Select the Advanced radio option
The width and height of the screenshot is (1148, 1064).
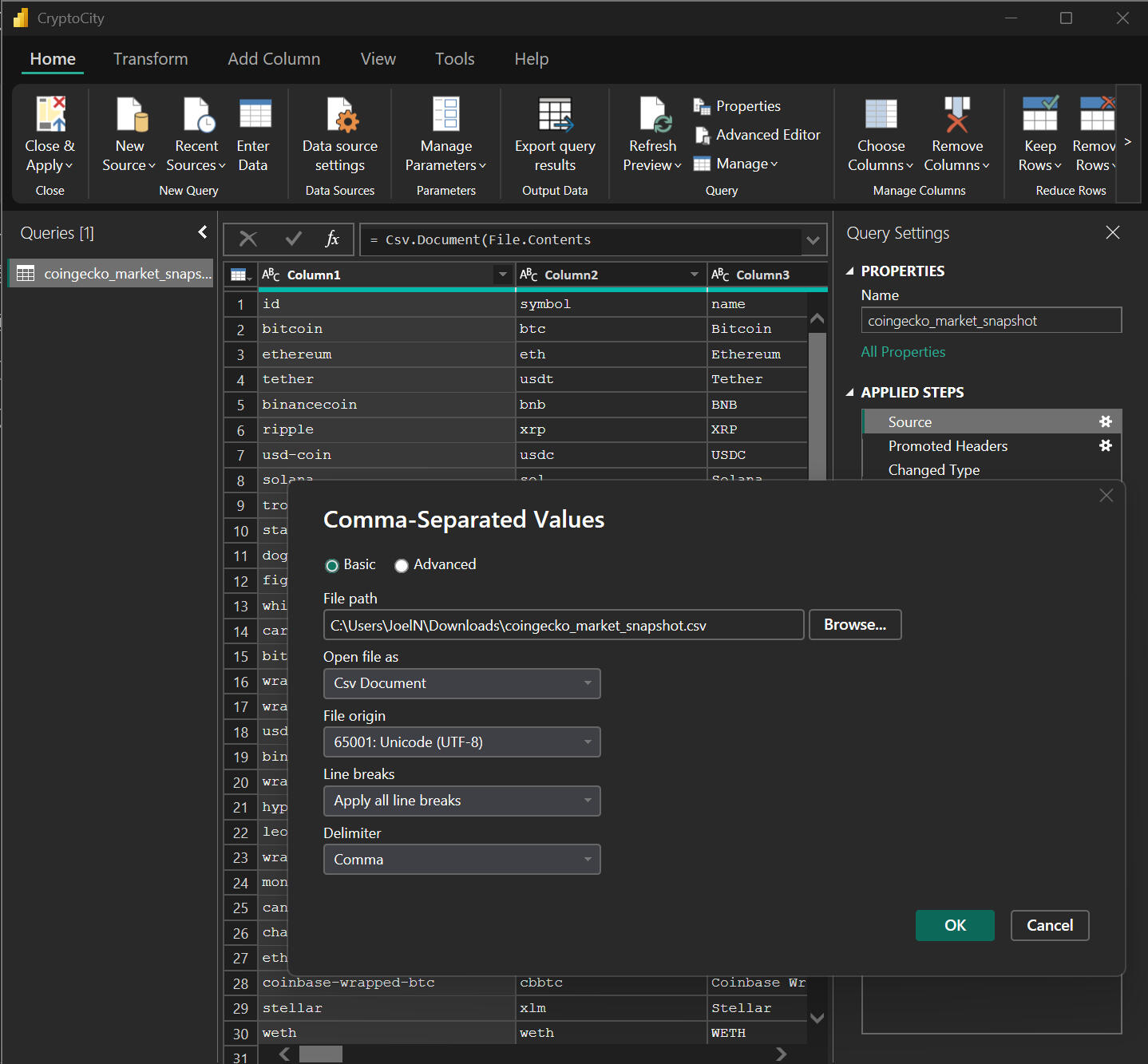(402, 566)
